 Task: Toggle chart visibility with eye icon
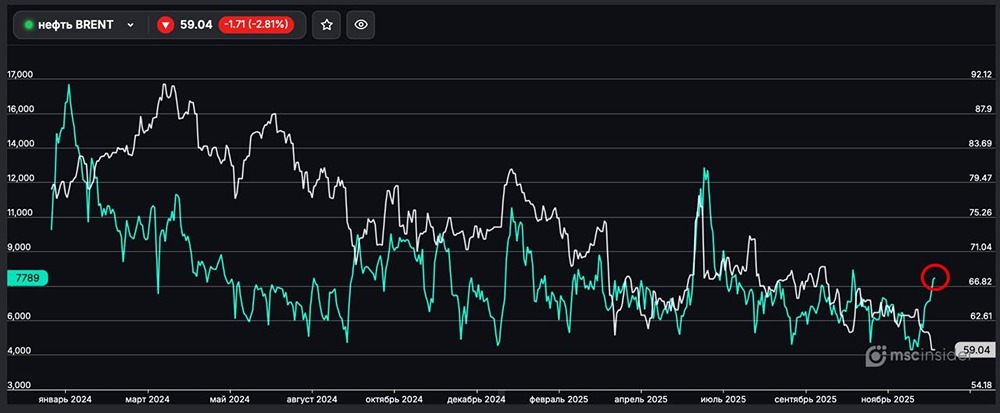[361, 25]
